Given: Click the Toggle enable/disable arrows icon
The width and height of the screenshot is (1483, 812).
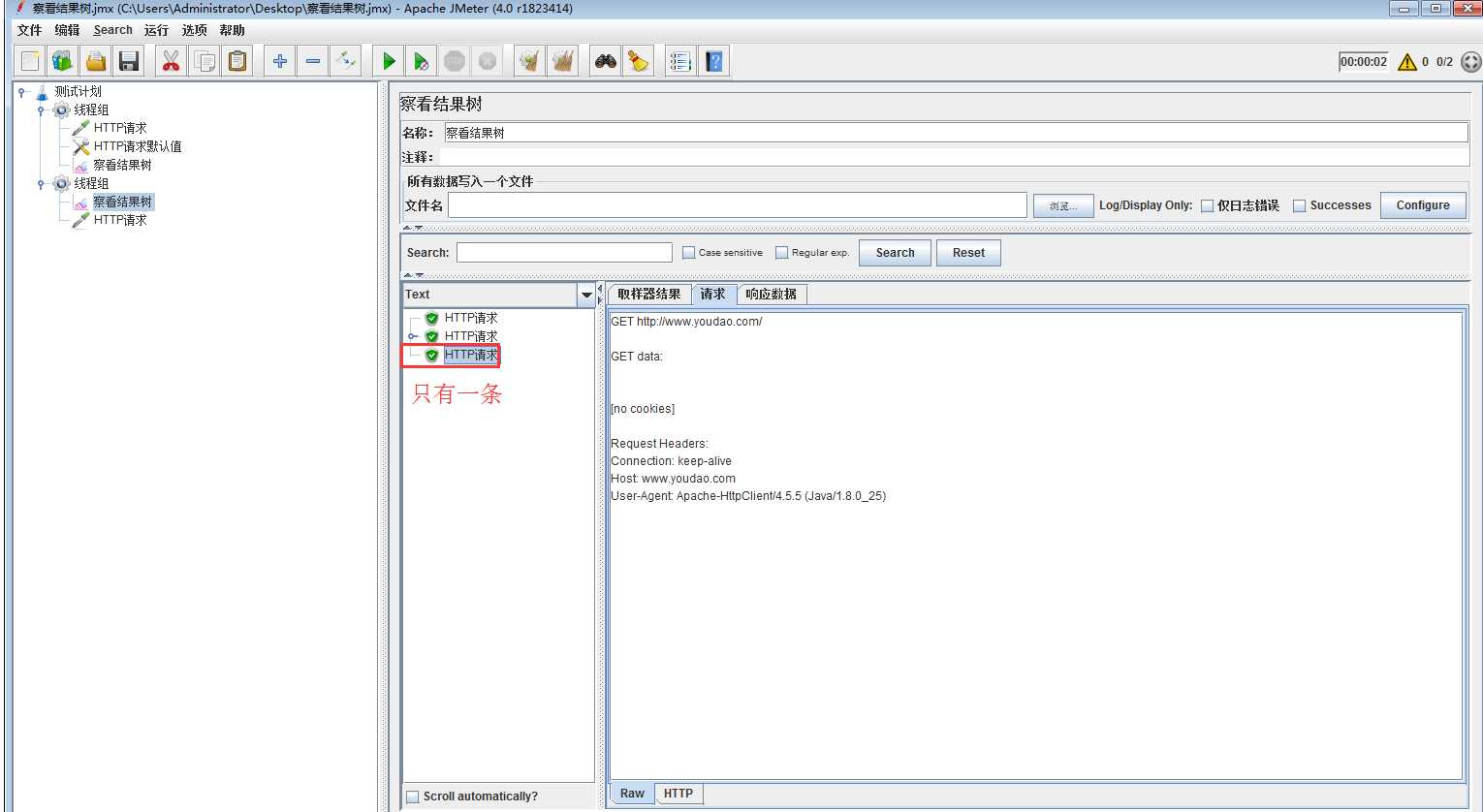Looking at the screenshot, I should click(346, 62).
